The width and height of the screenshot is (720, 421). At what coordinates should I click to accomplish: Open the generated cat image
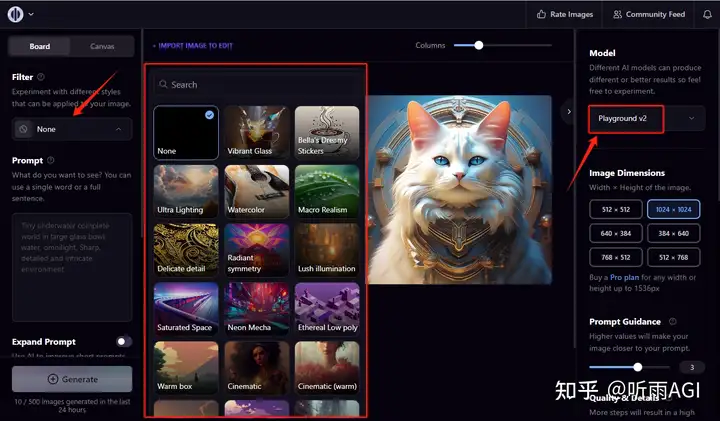point(460,190)
